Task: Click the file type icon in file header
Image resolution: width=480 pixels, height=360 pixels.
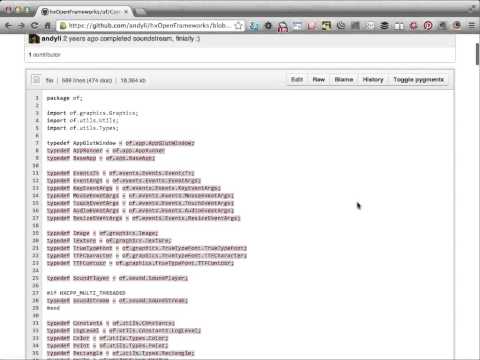Action: tap(36, 80)
